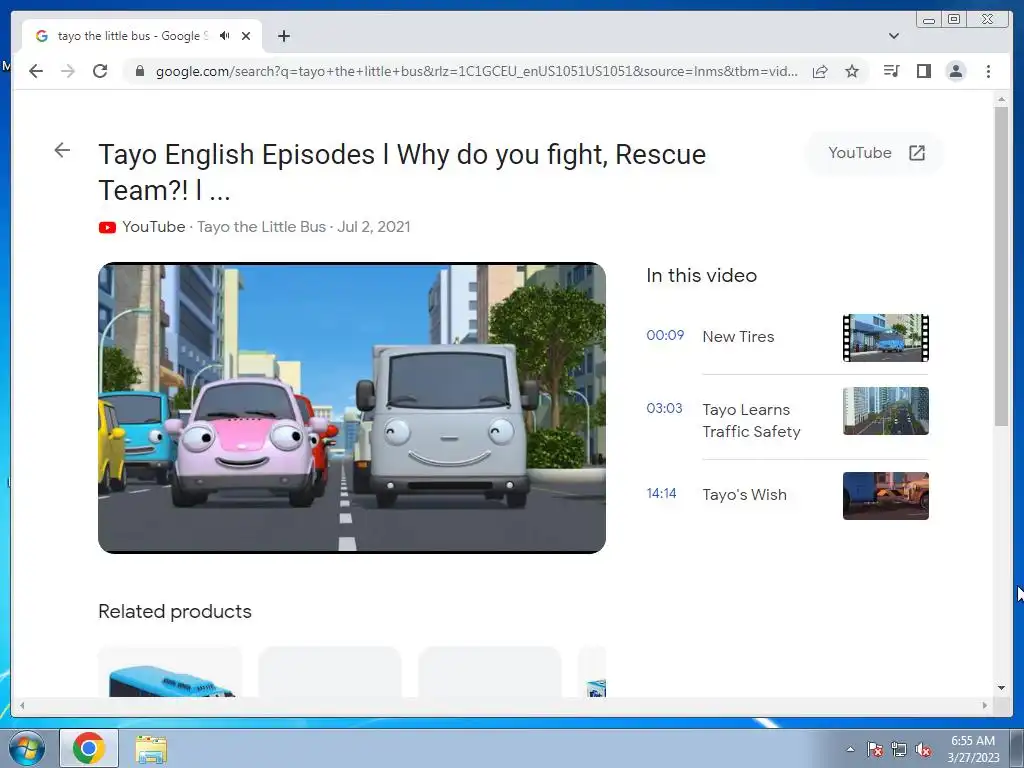Click the lock icon in address bar
Screen dimensions: 1024x768
pyautogui.click(x=139, y=71)
